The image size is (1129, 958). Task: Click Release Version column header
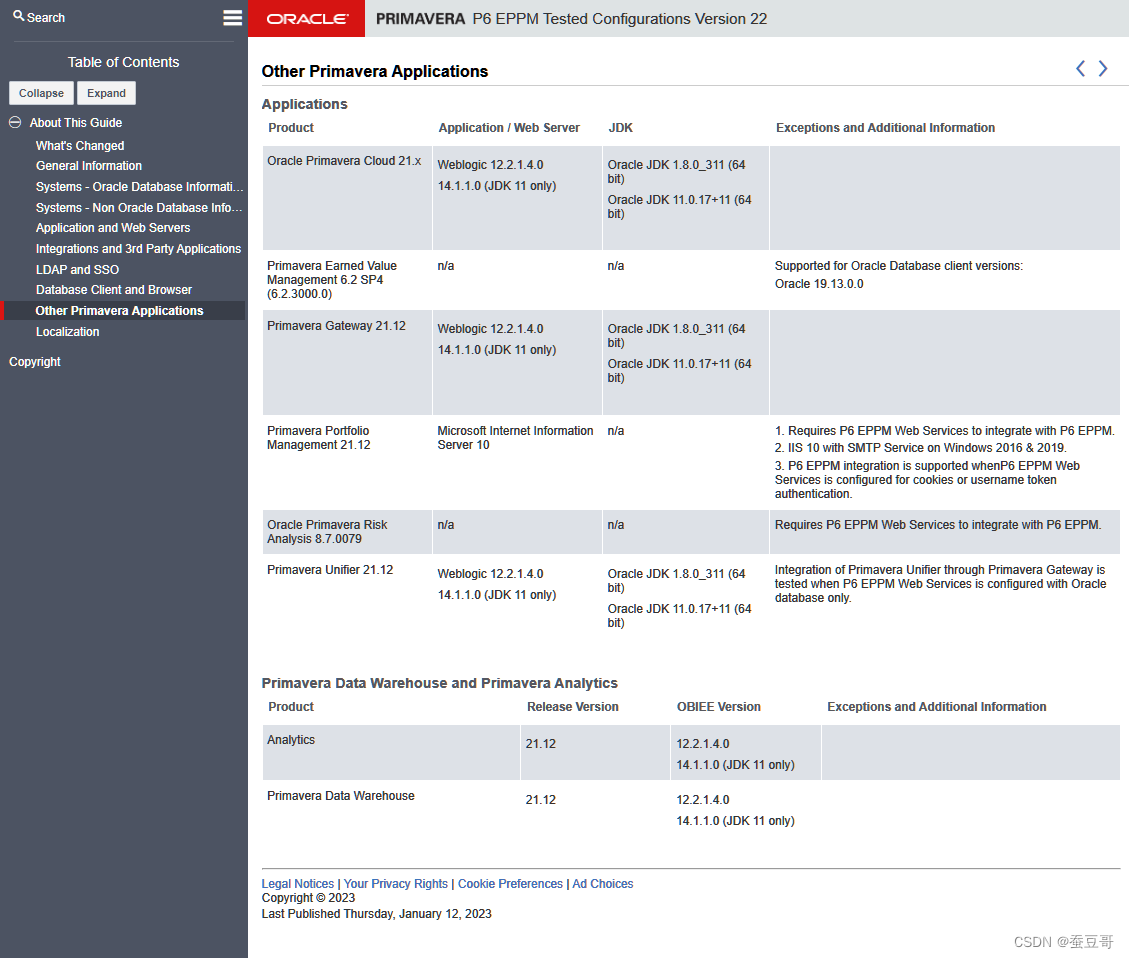[x=572, y=707]
